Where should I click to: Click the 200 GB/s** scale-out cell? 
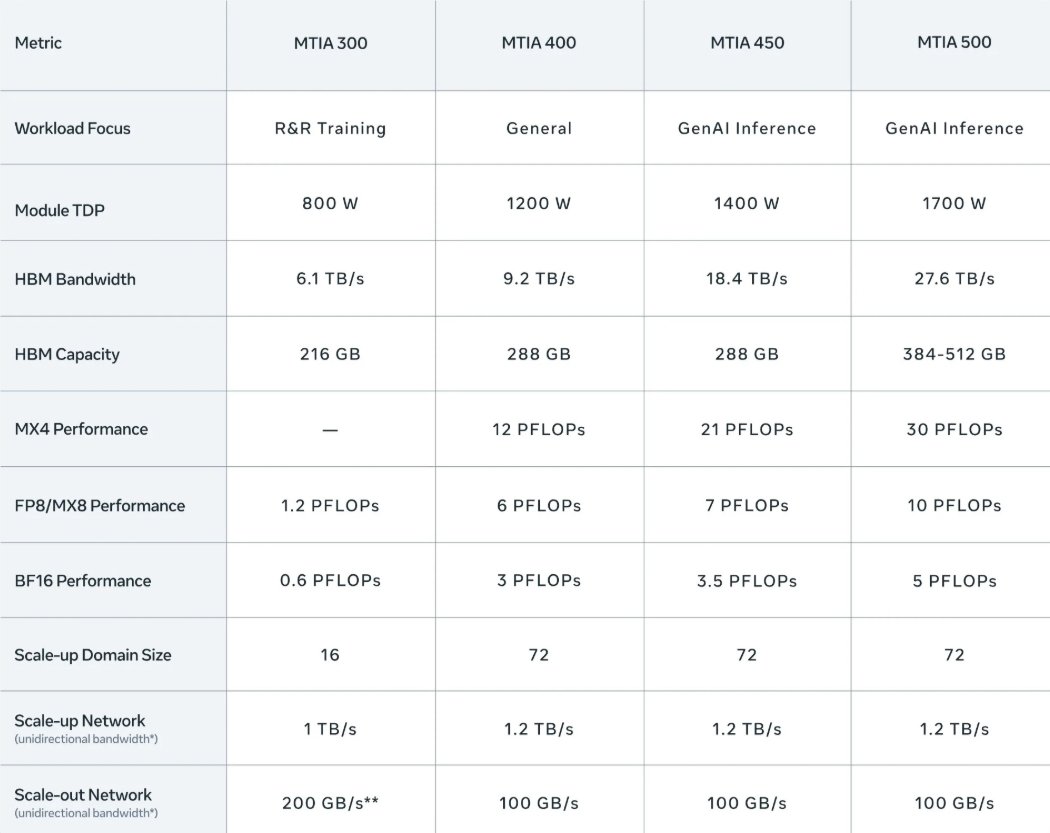pos(330,803)
